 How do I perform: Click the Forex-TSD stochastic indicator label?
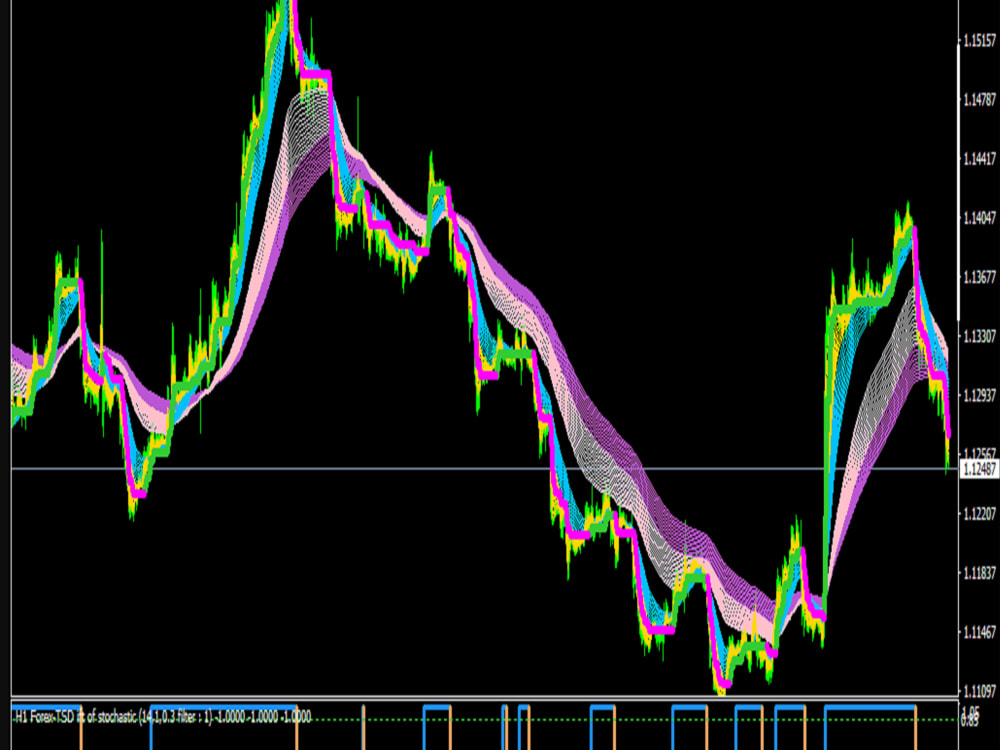(x=163, y=717)
